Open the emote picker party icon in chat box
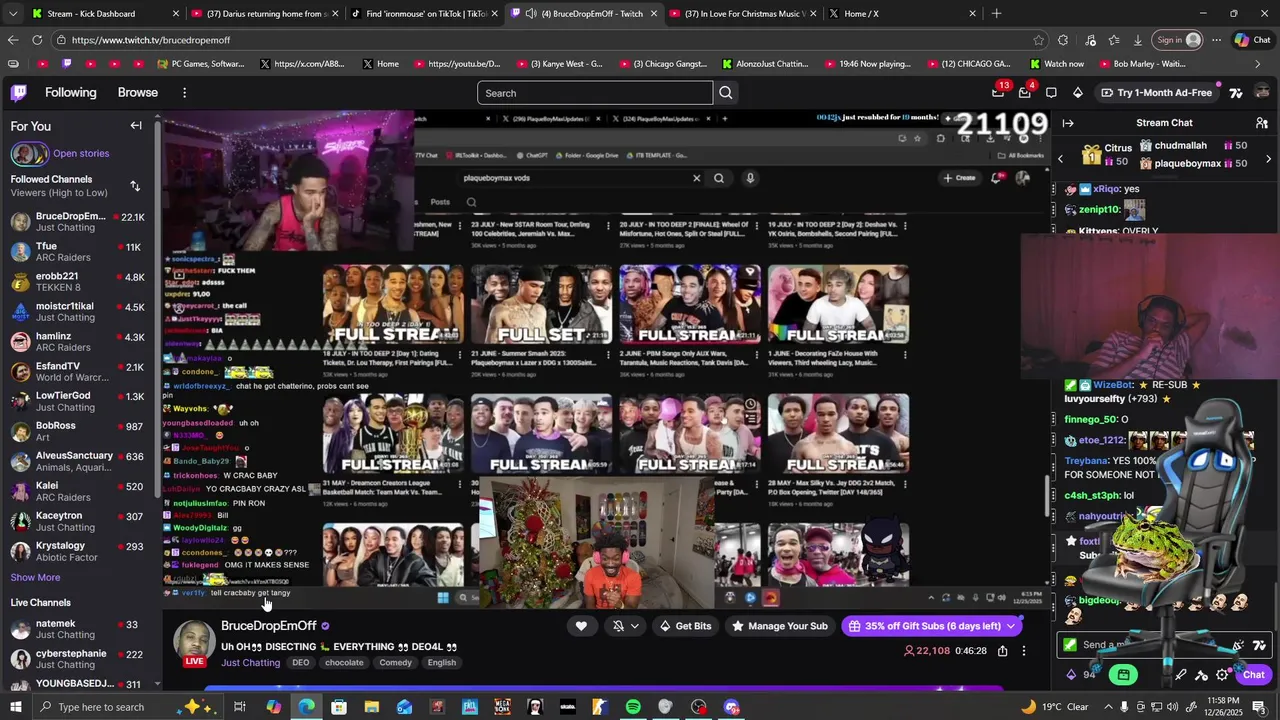This screenshot has height=720, width=1280. (1238, 646)
